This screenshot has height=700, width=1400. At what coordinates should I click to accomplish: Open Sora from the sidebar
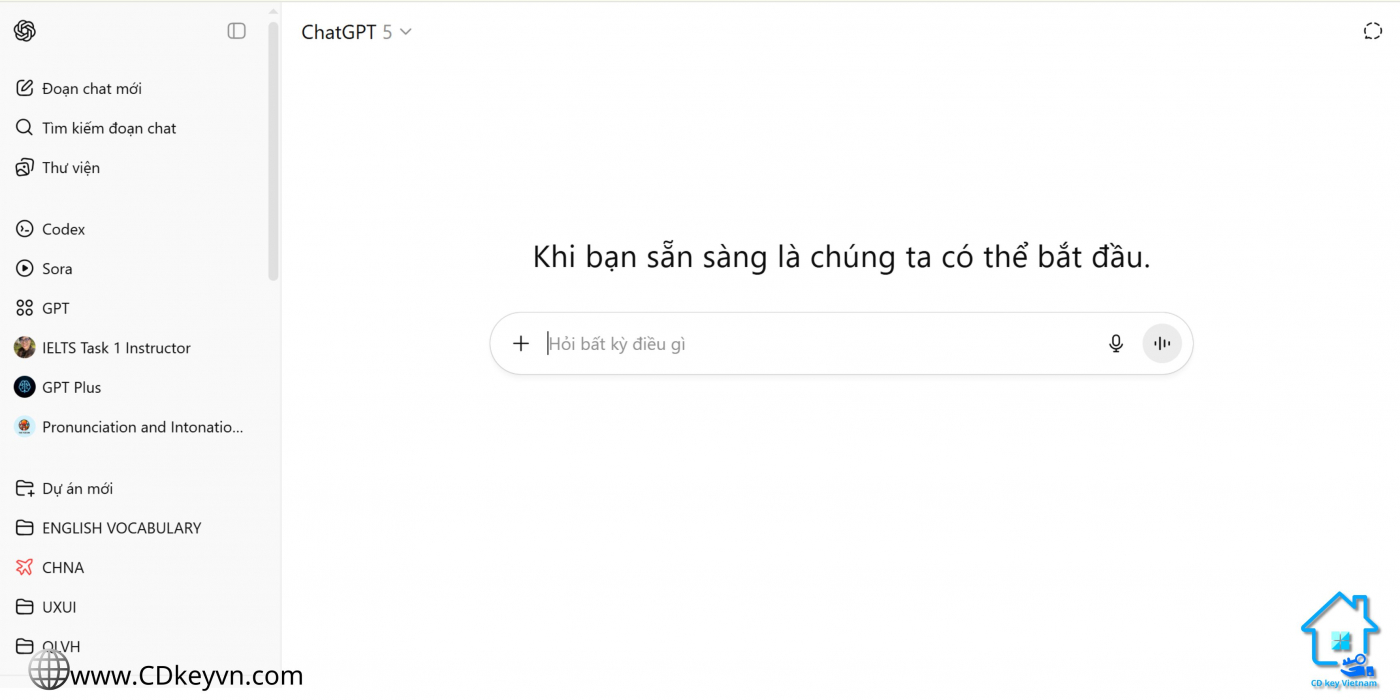point(57,269)
